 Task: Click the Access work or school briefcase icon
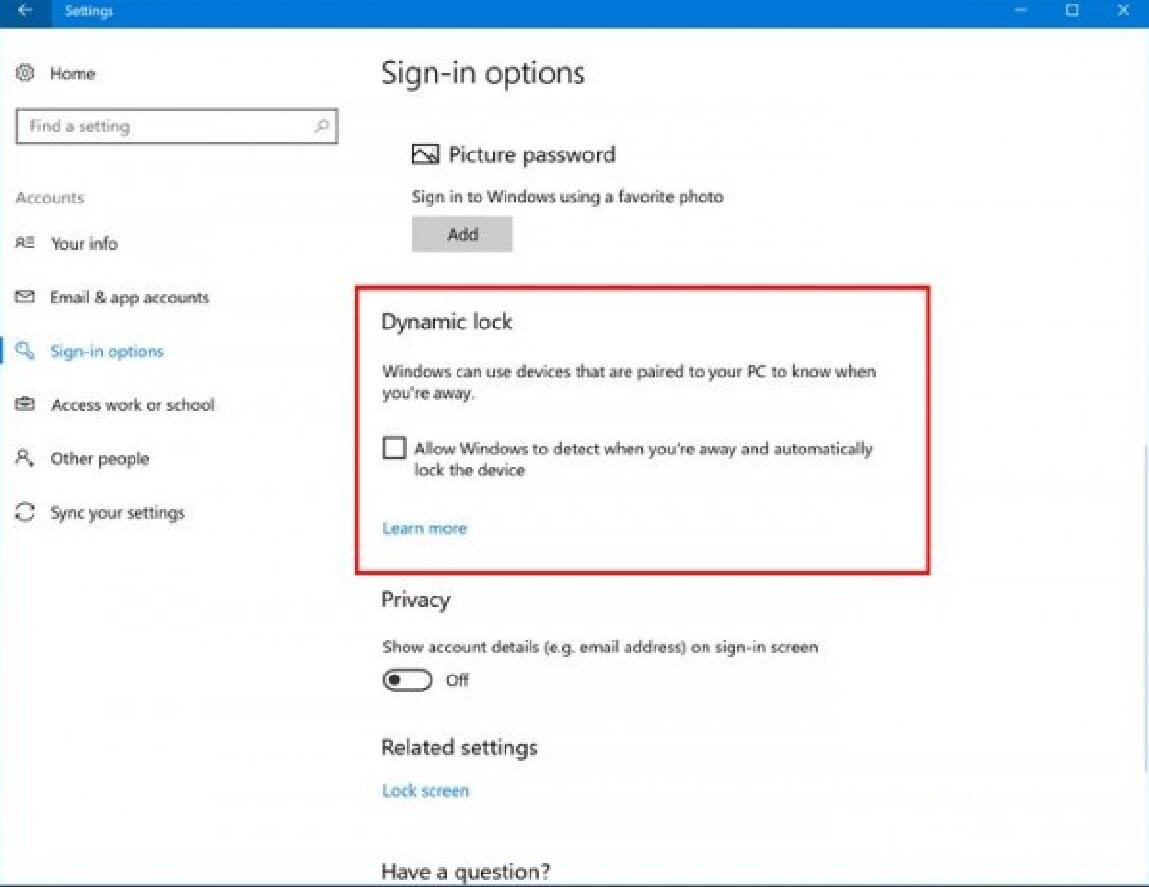pyautogui.click(x=25, y=404)
